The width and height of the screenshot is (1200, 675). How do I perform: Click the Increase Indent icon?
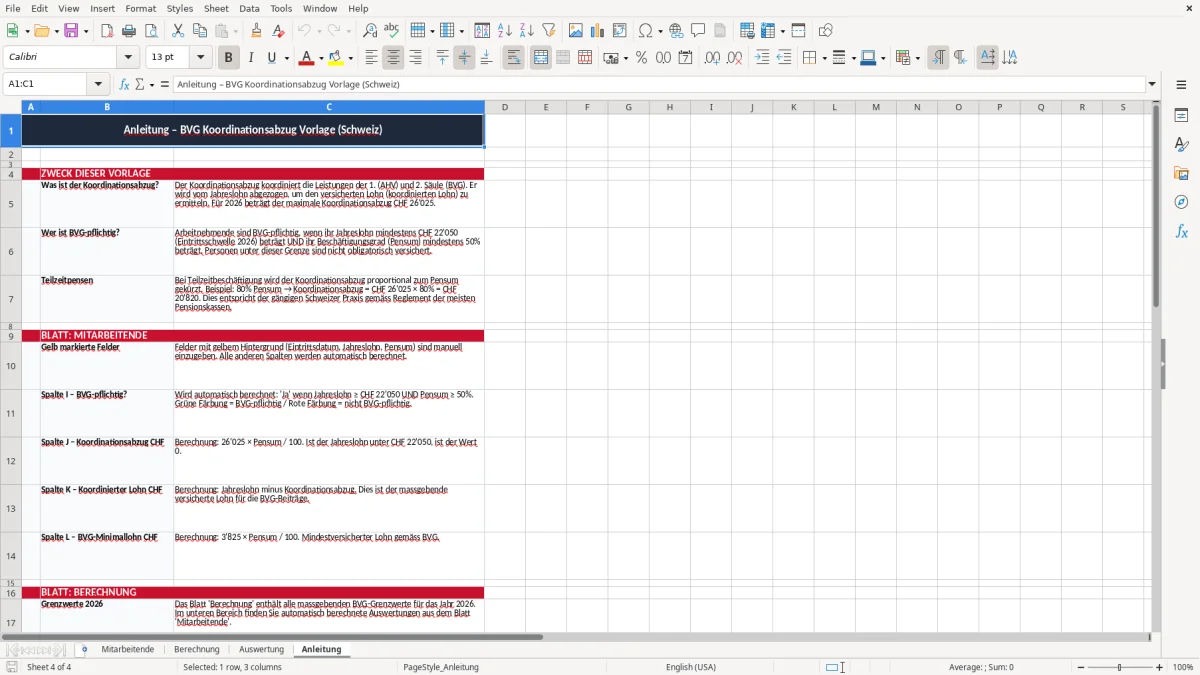pyautogui.click(x=762, y=58)
